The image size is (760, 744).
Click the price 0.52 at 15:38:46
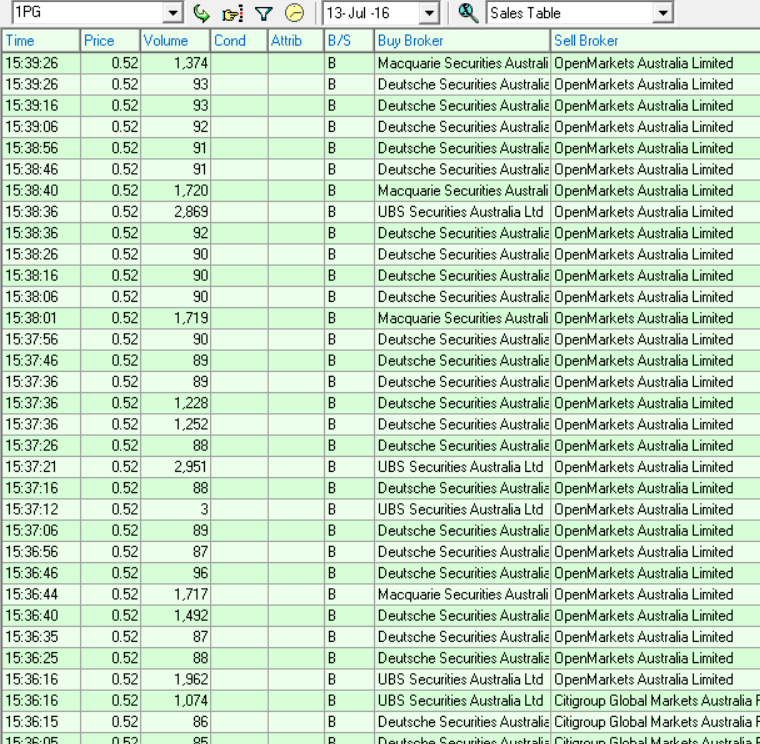pyautogui.click(x=111, y=170)
